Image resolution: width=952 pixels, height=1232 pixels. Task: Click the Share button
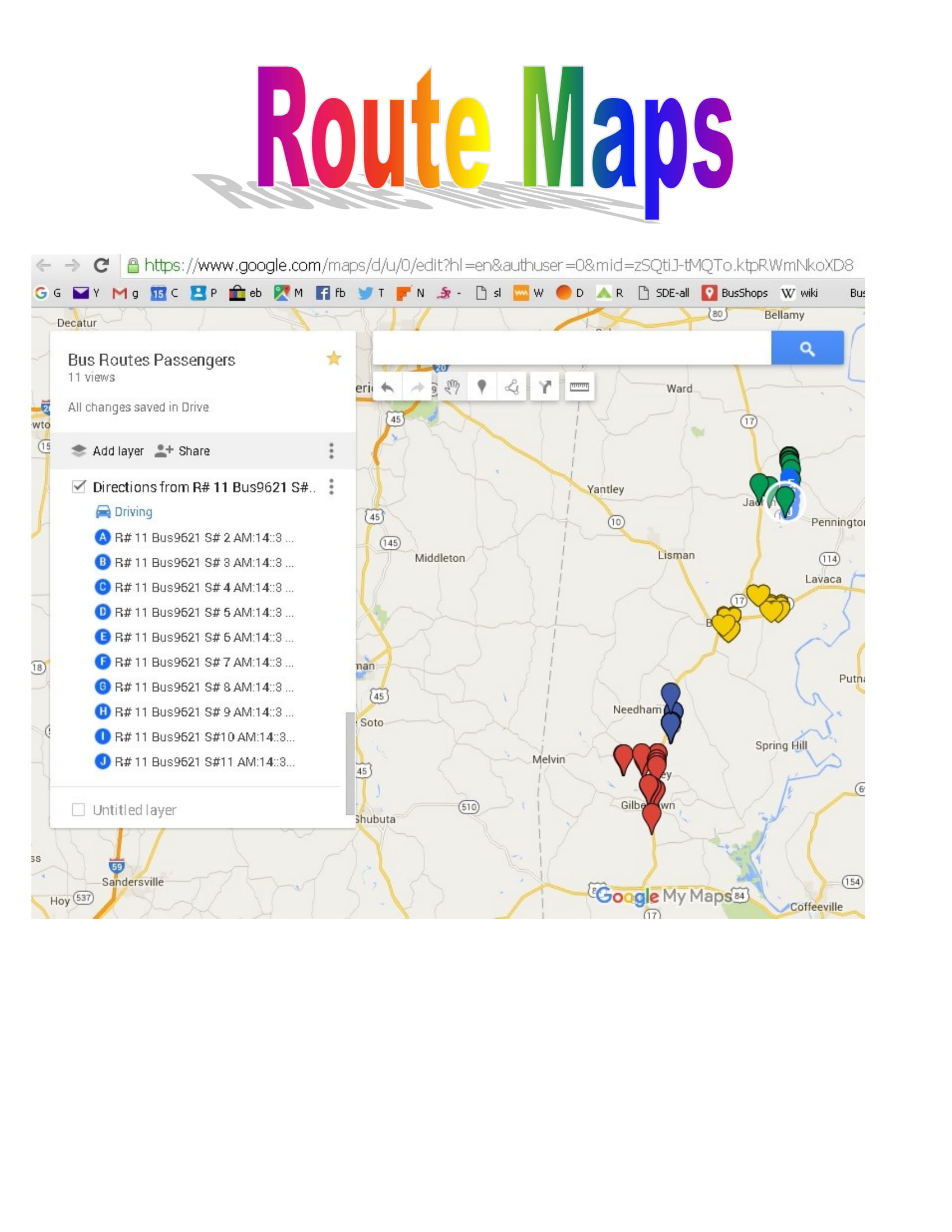tap(182, 451)
